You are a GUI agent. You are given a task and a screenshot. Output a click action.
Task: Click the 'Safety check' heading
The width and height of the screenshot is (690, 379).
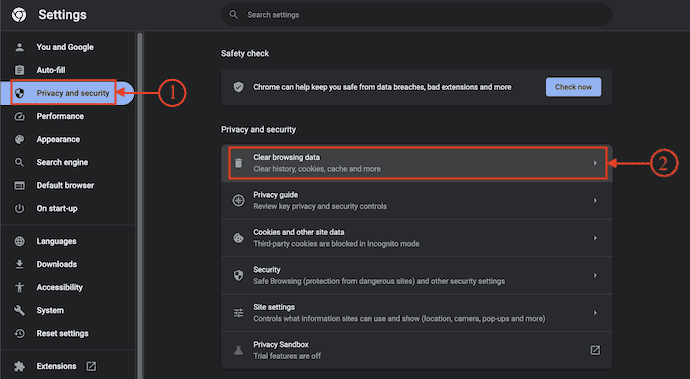[x=245, y=54]
